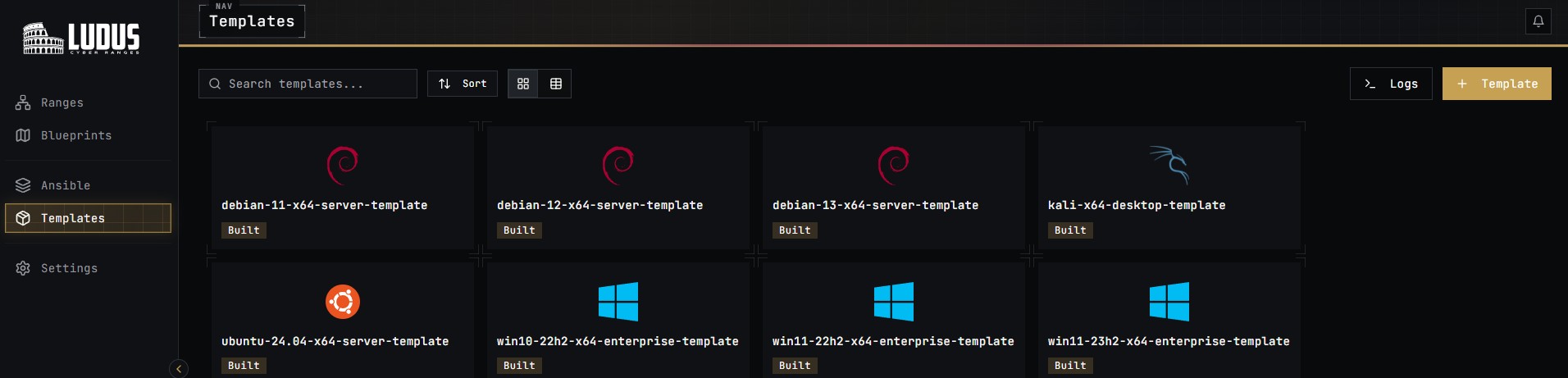
Task: Click Built badge on ubuntu-24.04 card
Action: 244,366
